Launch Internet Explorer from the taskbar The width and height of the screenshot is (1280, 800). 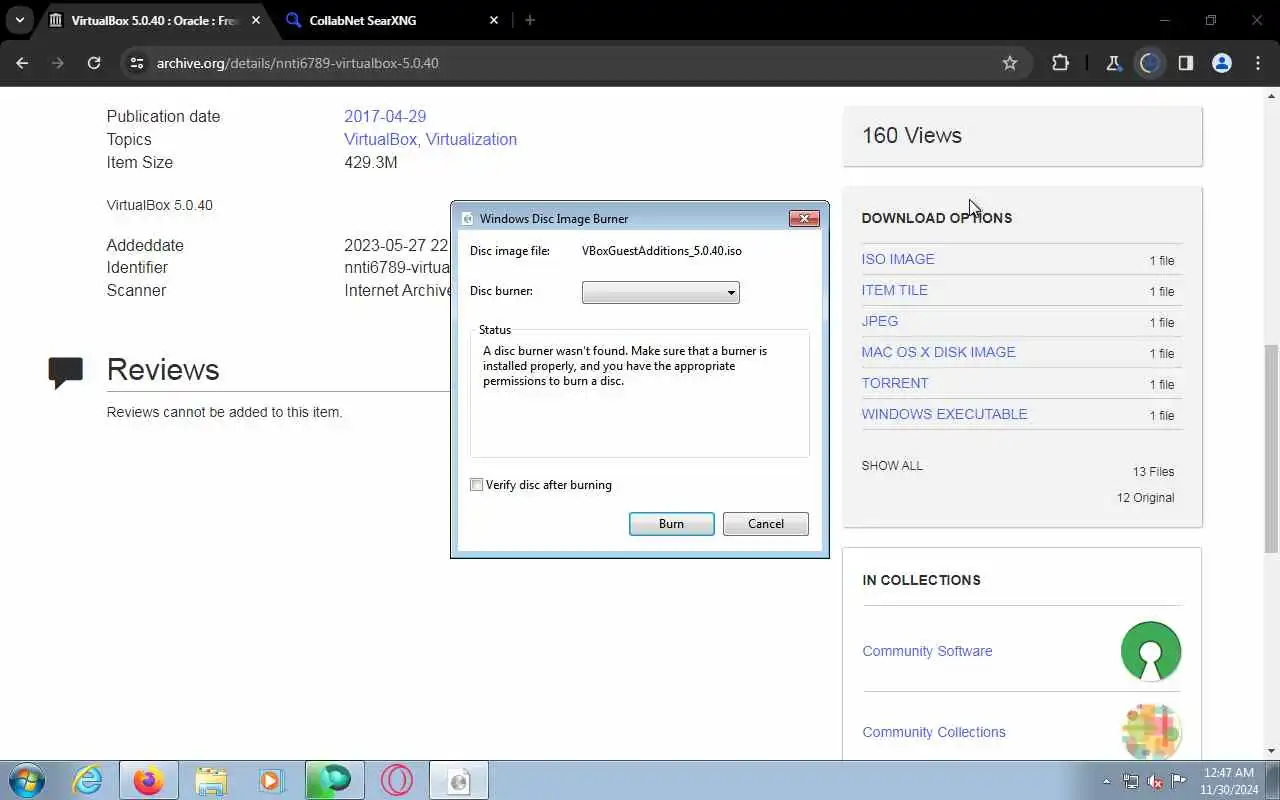tap(88, 780)
